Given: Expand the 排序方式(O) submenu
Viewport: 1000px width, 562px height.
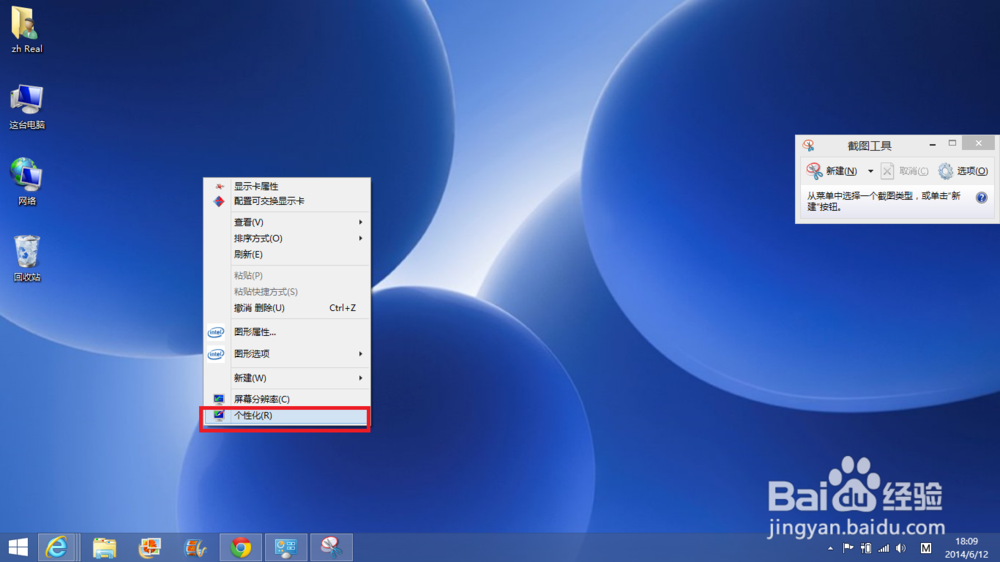Looking at the screenshot, I should click(360, 238).
